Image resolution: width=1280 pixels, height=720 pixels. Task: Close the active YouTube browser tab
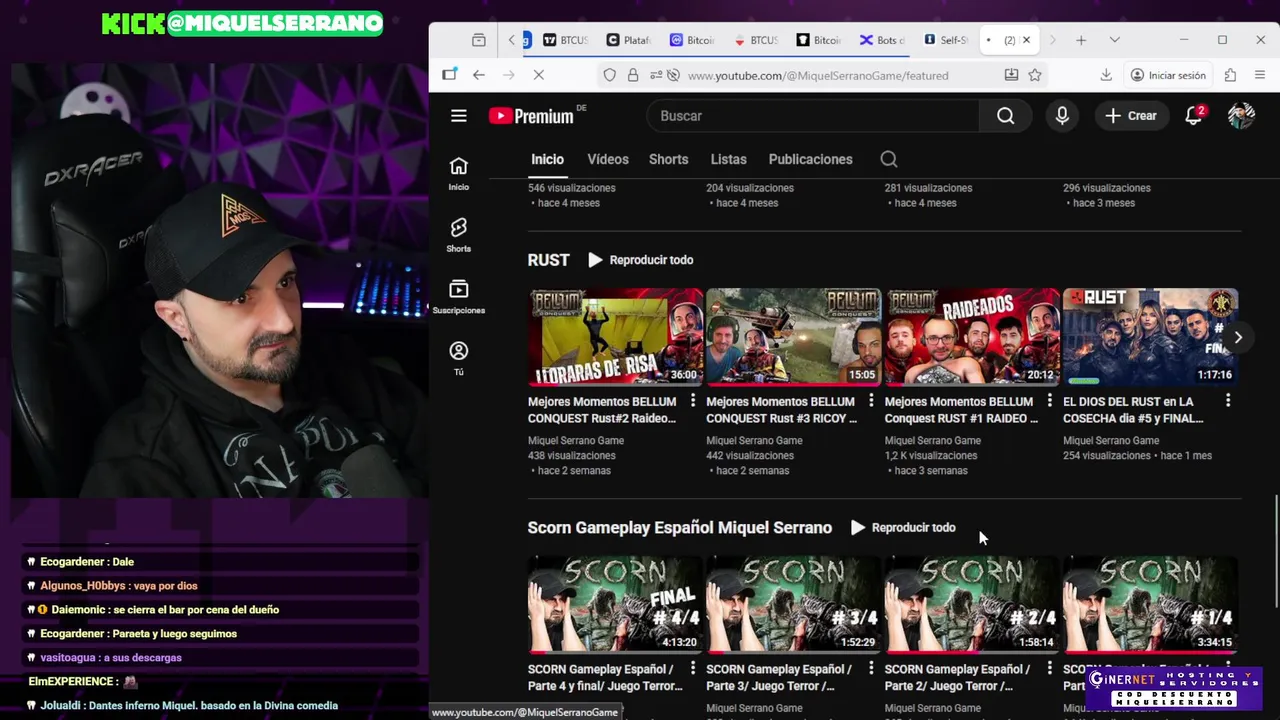[1026, 40]
